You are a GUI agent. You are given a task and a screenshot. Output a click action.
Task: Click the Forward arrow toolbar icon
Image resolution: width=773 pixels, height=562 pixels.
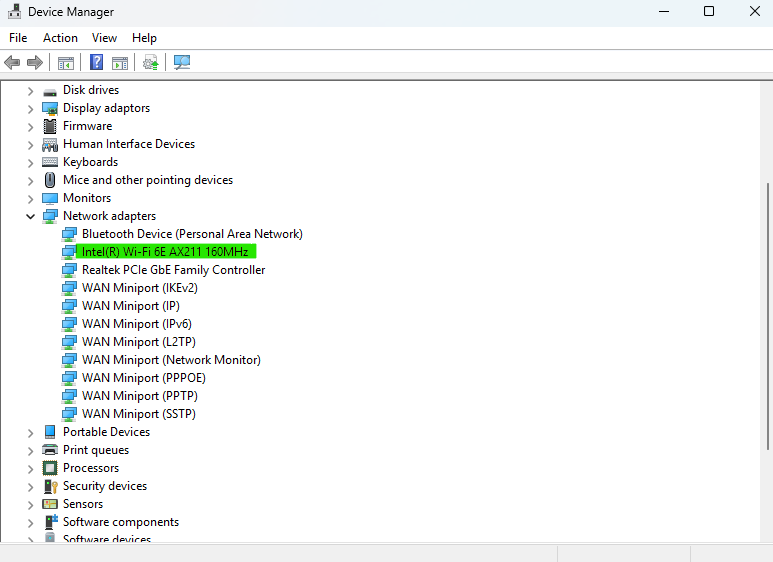(x=35, y=63)
